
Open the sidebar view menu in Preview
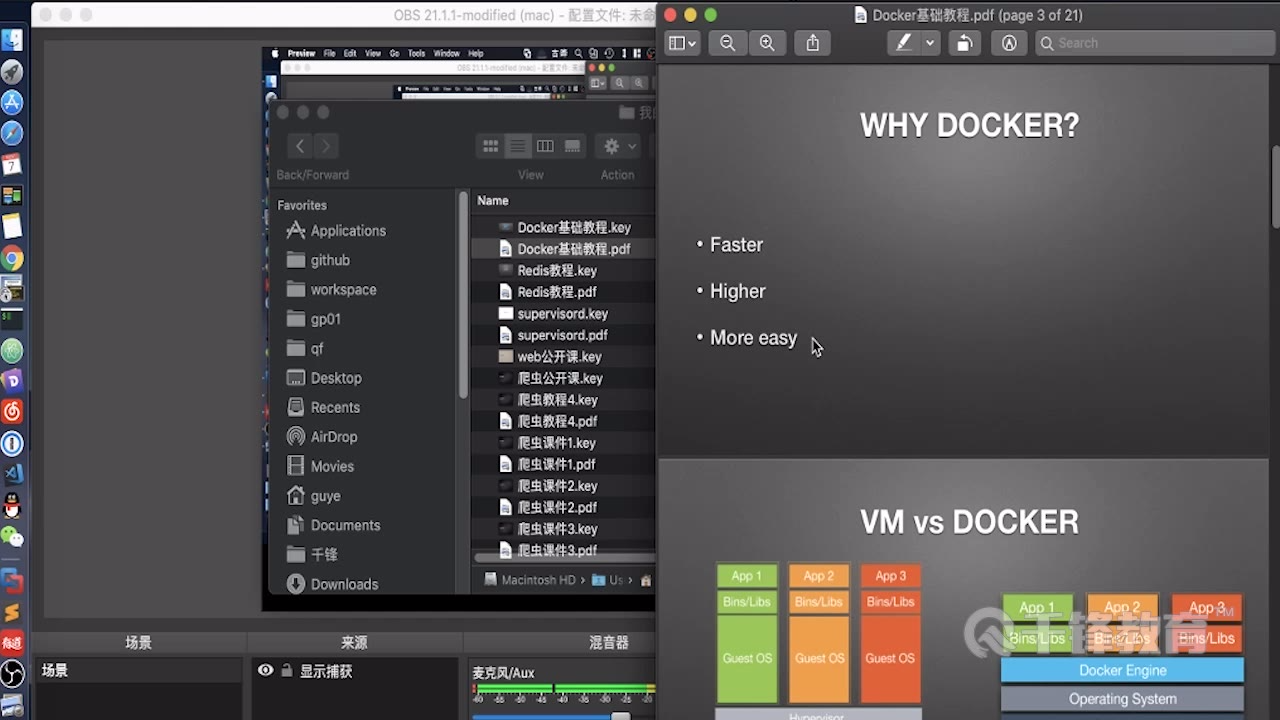[x=682, y=43]
